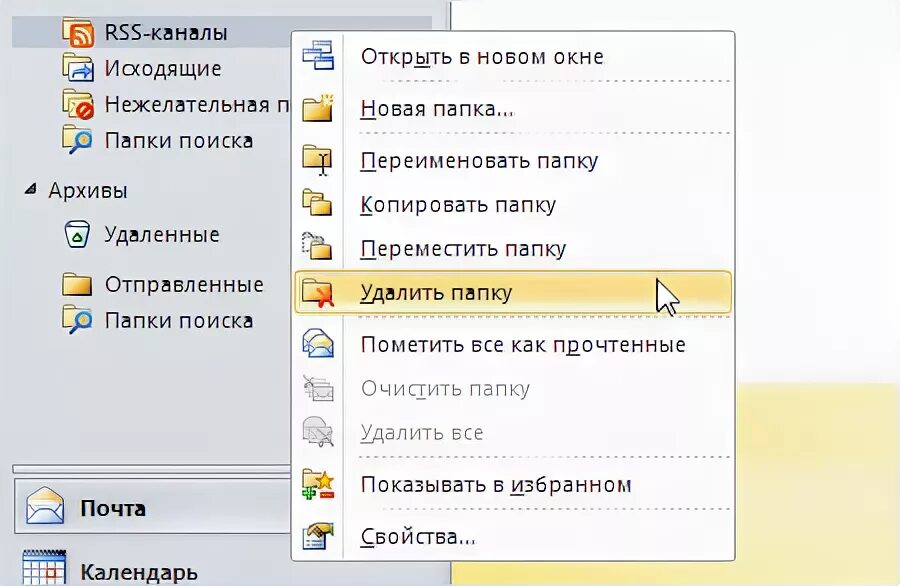The image size is (900, 586).
Task: Choose Удалить папку from context menu
Action: 513,293
